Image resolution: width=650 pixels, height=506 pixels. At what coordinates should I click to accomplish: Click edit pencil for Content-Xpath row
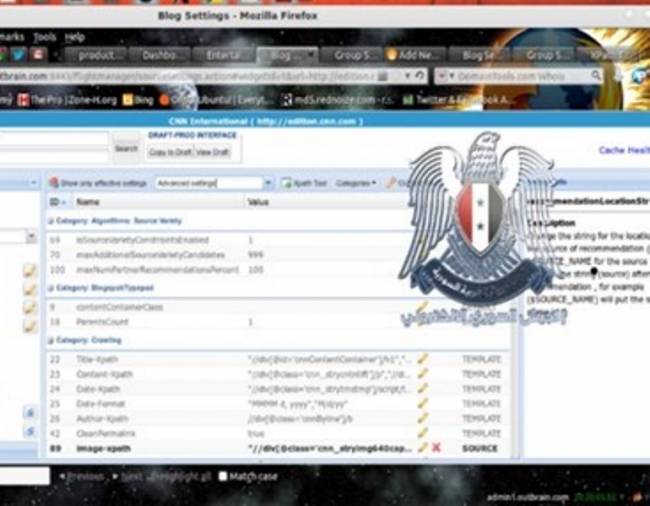click(x=422, y=374)
